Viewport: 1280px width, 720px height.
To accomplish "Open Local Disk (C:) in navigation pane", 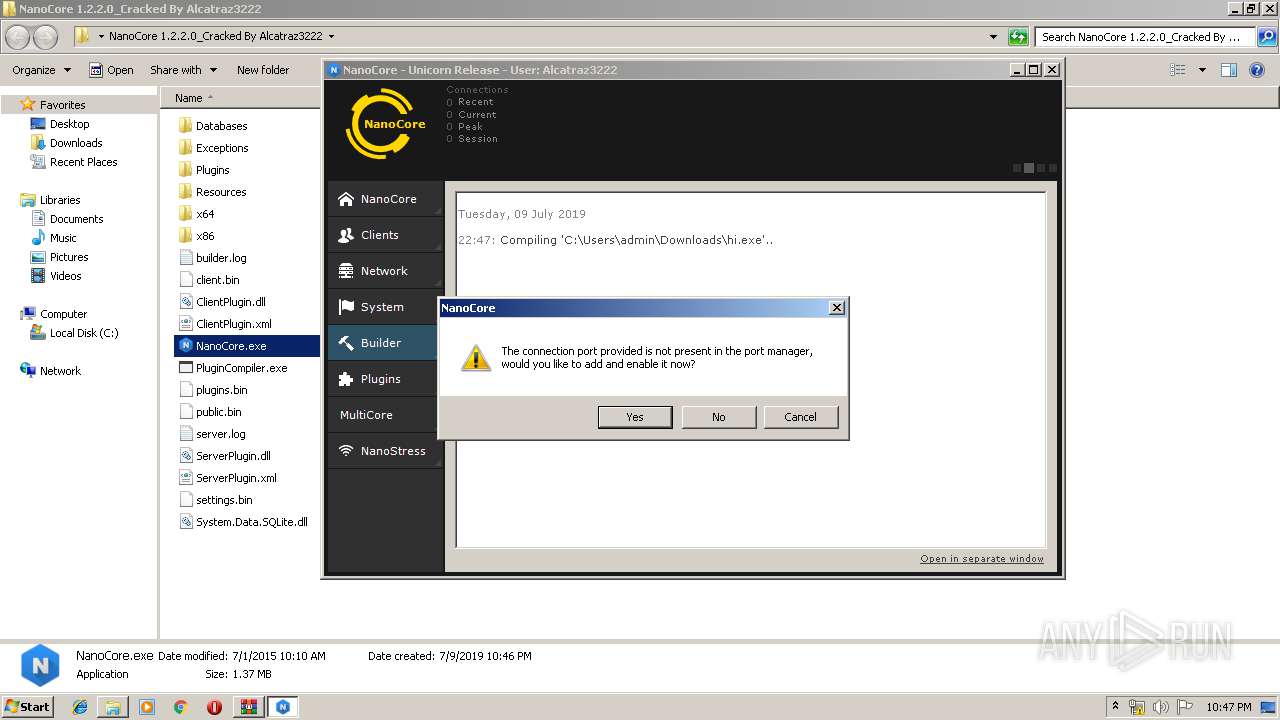I will pos(75,333).
